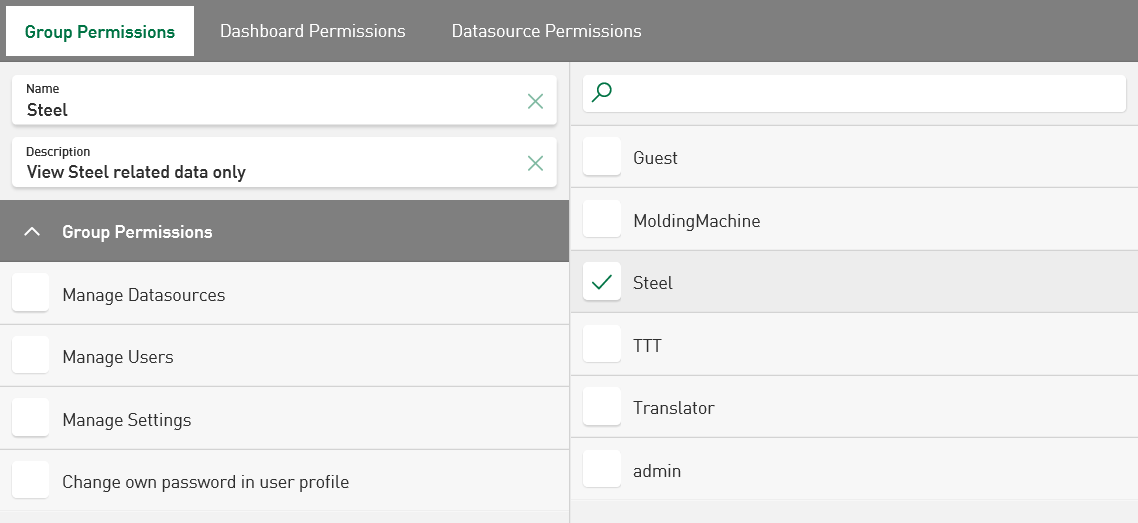1138x523 pixels.
Task: Clear the Description field with X icon
Action: pyautogui.click(x=535, y=163)
